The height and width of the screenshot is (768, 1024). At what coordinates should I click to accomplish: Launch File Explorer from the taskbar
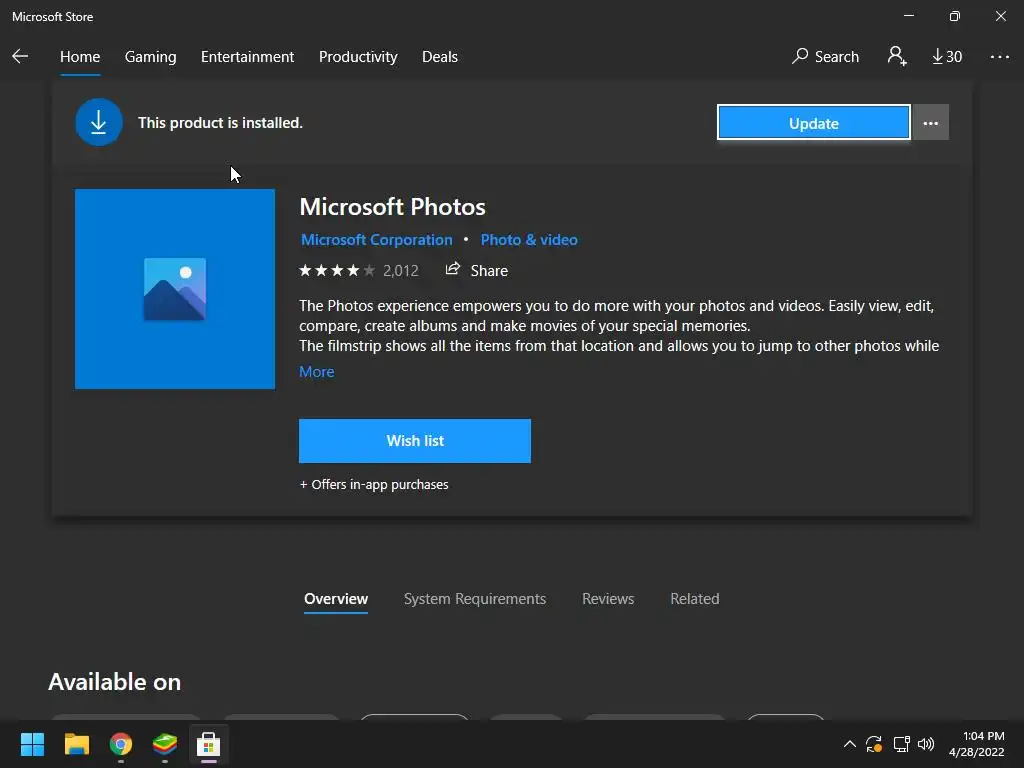pyautogui.click(x=76, y=744)
